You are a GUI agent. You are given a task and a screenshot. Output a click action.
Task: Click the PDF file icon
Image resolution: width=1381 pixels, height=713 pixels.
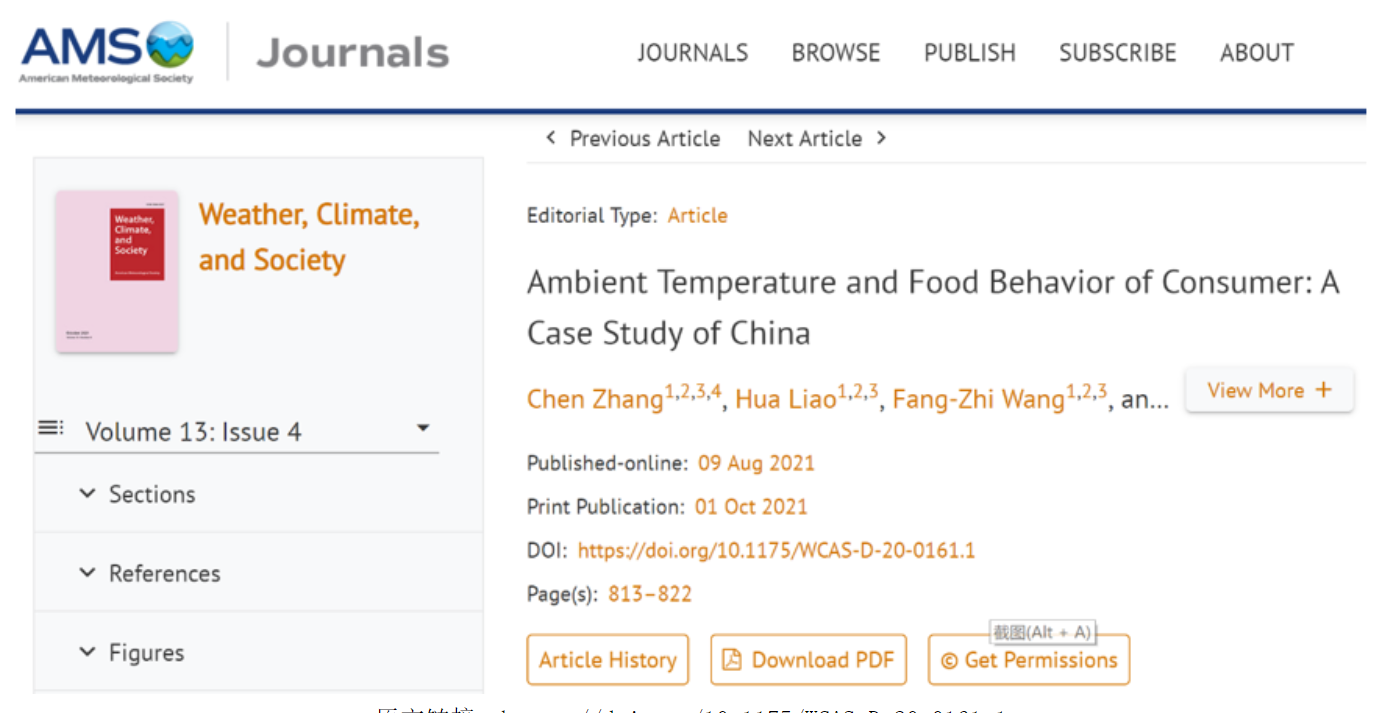(732, 660)
